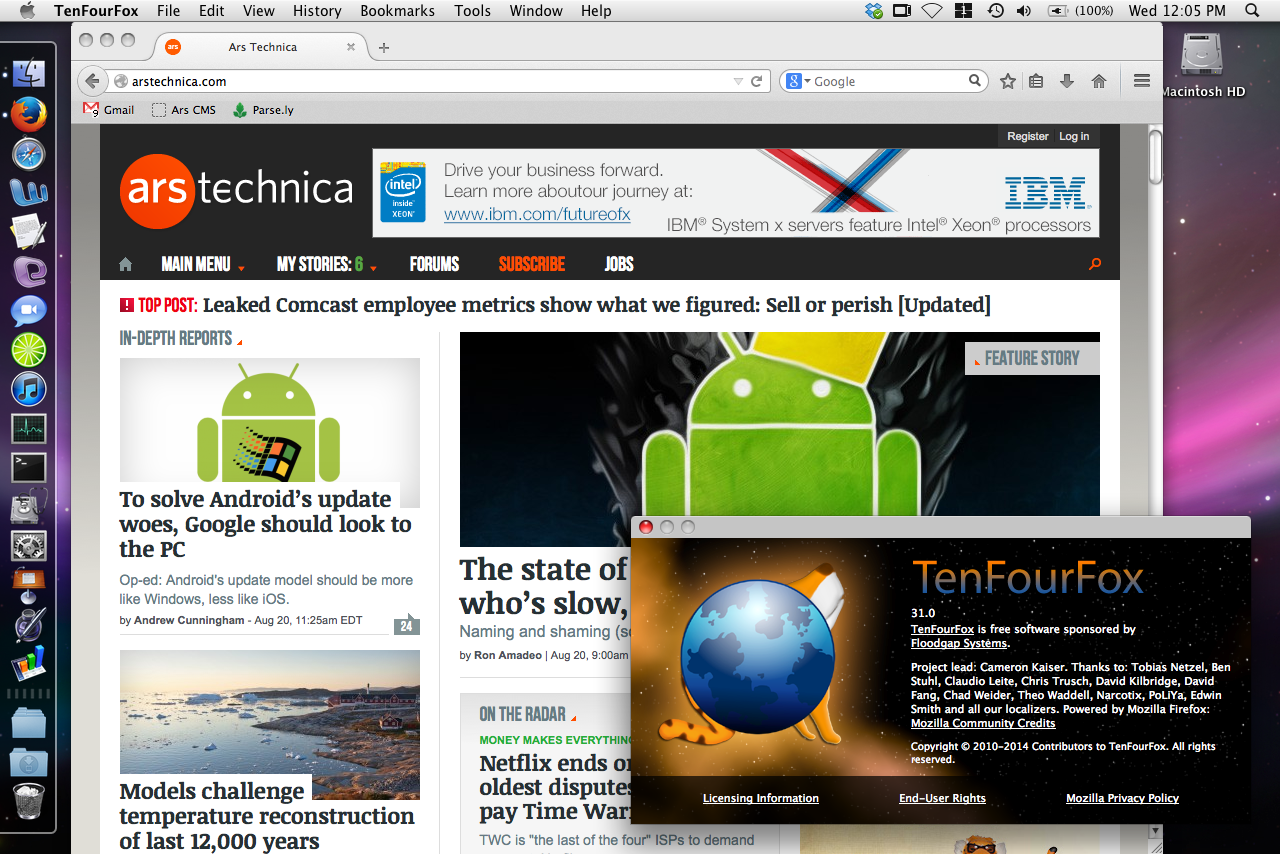The width and height of the screenshot is (1280, 854).
Task: Click the Ars Technica logo
Action: 236,190
